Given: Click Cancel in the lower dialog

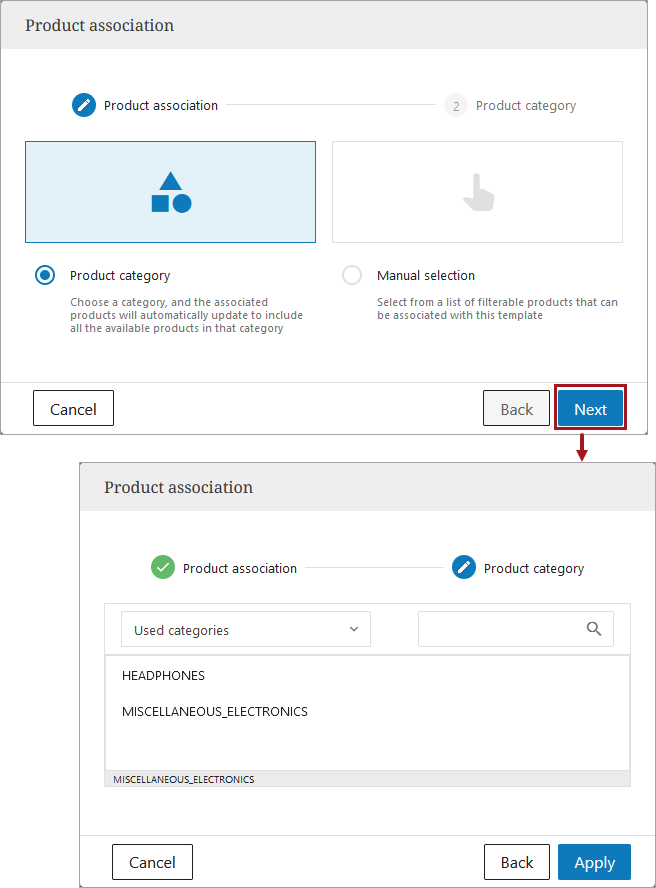Looking at the screenshot, I should pyautogui.click(x=152, y=862).
